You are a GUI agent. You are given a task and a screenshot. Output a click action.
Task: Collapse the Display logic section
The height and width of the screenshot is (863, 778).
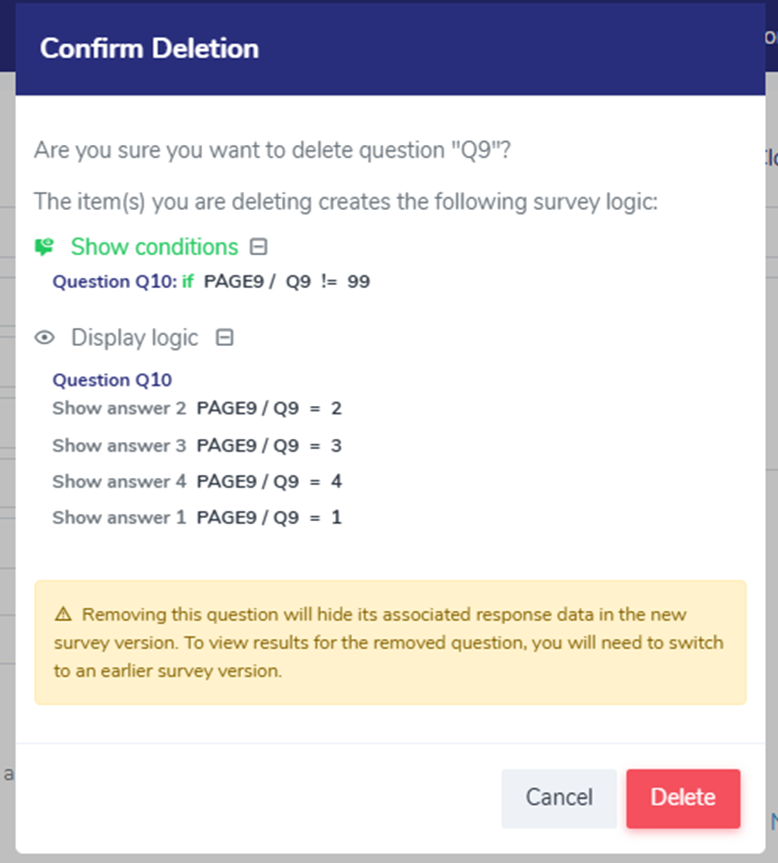pyautogui.click(x=225, y=338)
